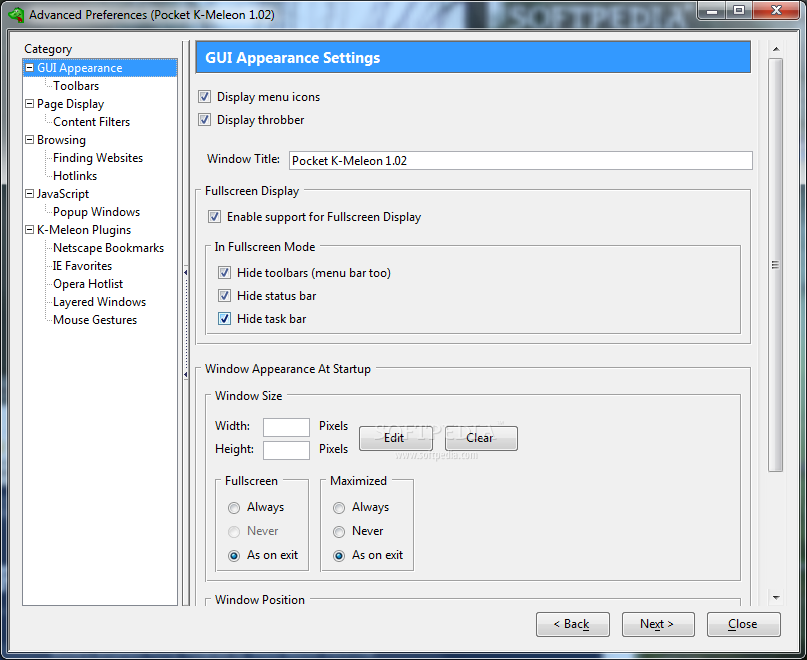This screenshot has height=660, width=807.
Task: Click the Window Title text field
Action: click(x=521, y=161)
